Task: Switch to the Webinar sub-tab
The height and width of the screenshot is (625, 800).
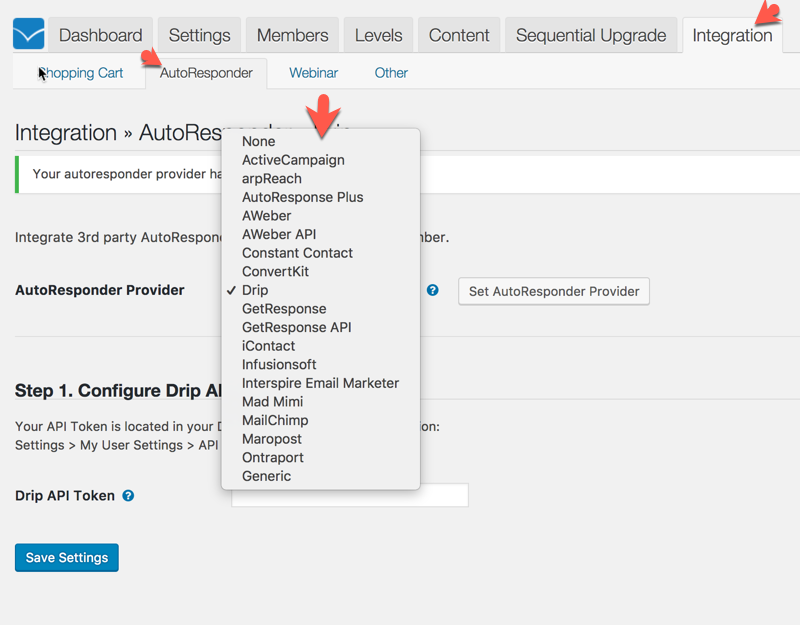Action: [313, 73]
